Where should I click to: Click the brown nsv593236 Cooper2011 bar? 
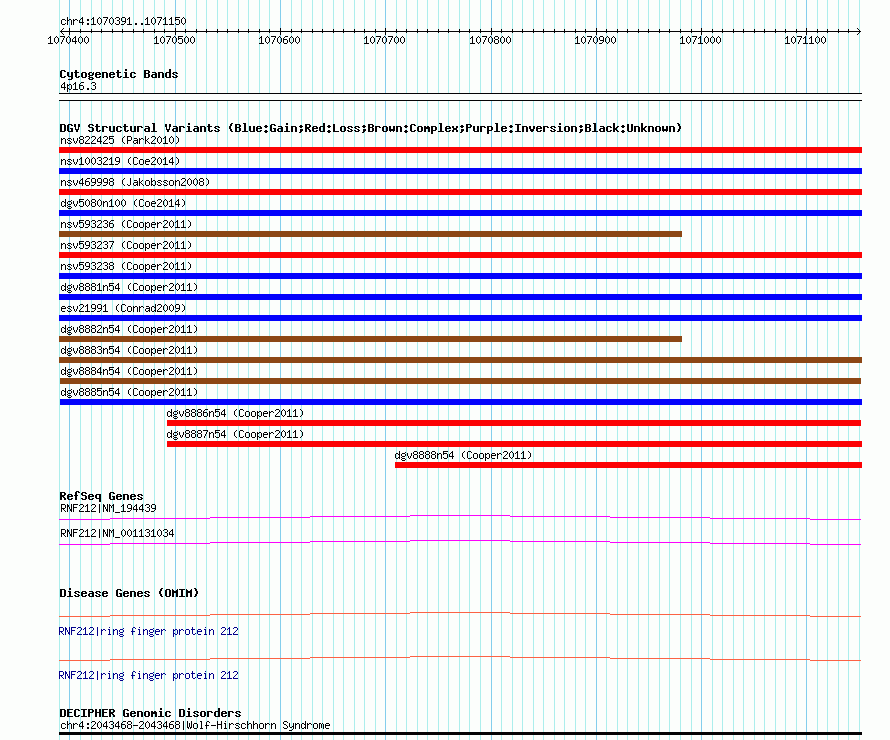371,234
